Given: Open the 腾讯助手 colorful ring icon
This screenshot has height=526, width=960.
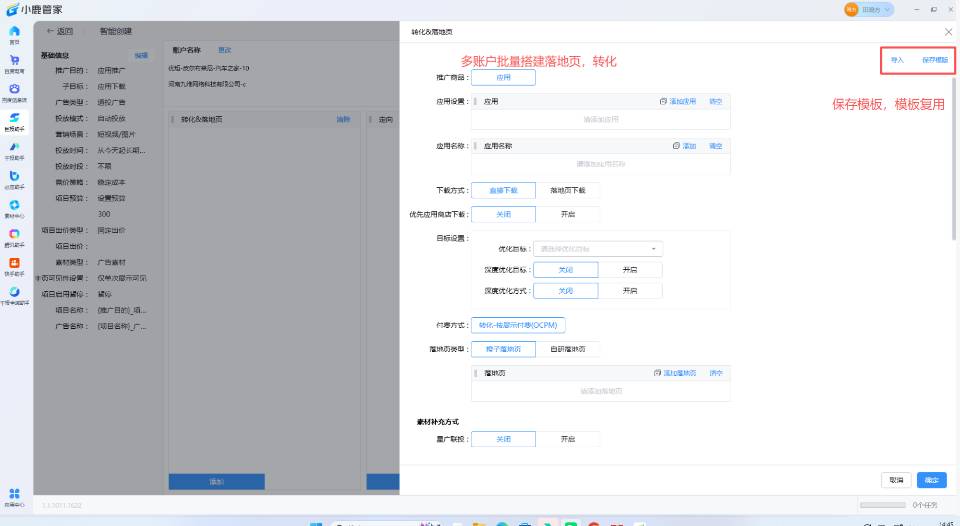Looking at the screenshot, I should (14, 234).
